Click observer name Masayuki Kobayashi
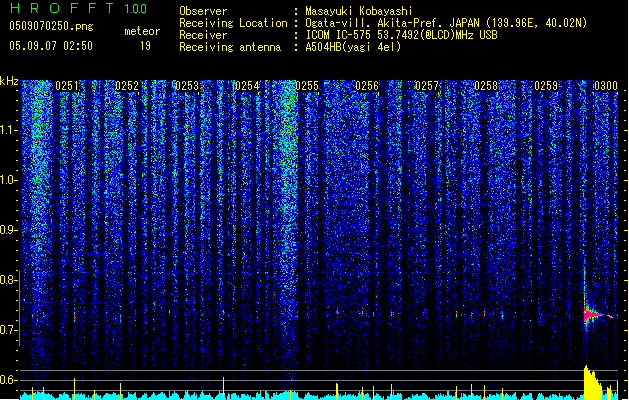Viewport: 629px width, 400px height. click(x=359, y=11)
